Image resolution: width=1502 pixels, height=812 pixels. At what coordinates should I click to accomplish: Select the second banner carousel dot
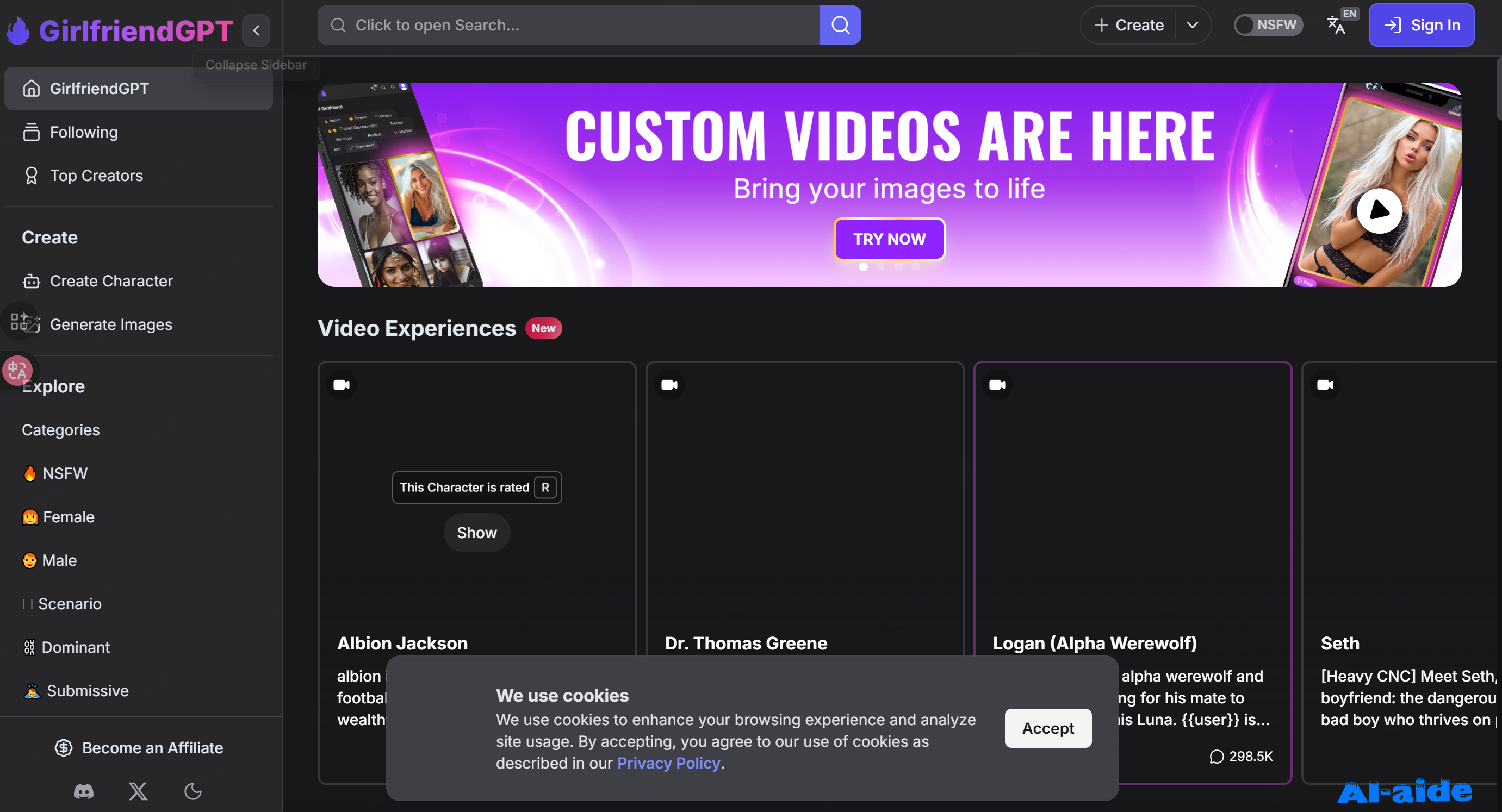tap(881, 267)
